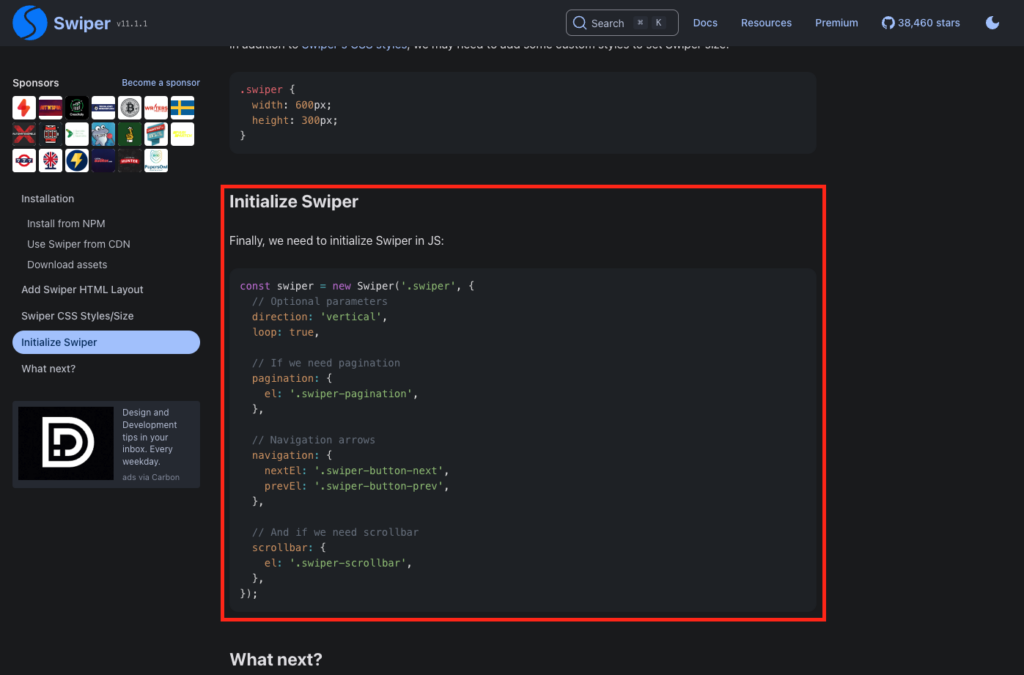Click the slot machine sponsor icon
The height and width of the screenshot is (675, 1024).
click(50, 134)
